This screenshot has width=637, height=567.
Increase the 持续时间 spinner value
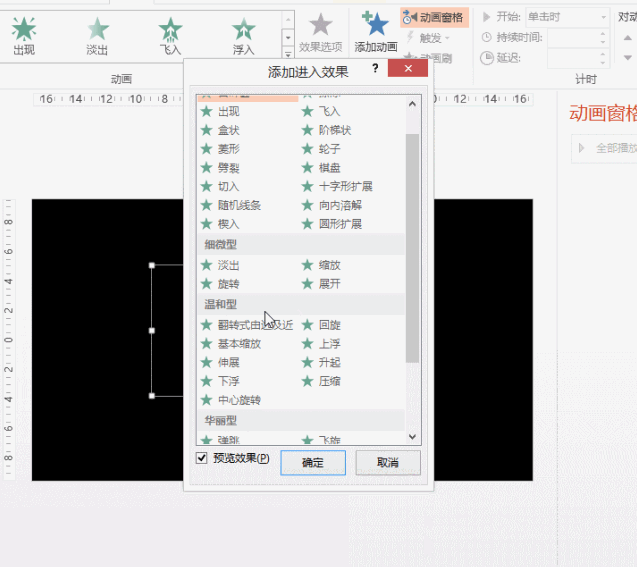[603, 34]
